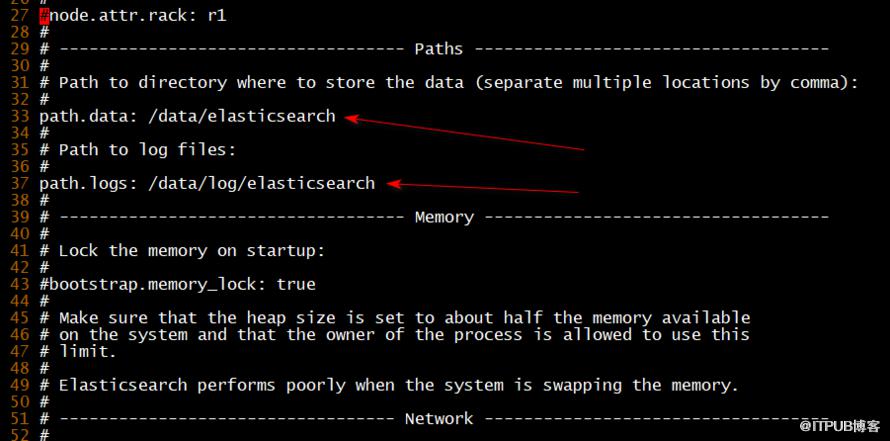
Task: Click the Memory section header text
Action: point(444,217)
